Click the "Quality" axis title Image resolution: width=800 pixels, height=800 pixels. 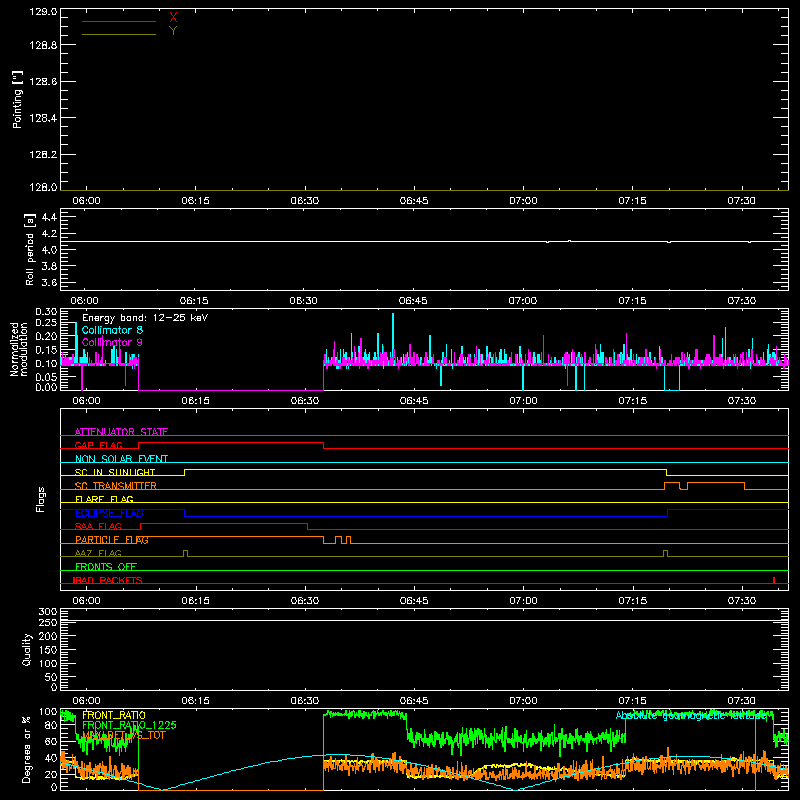[27, 649]
